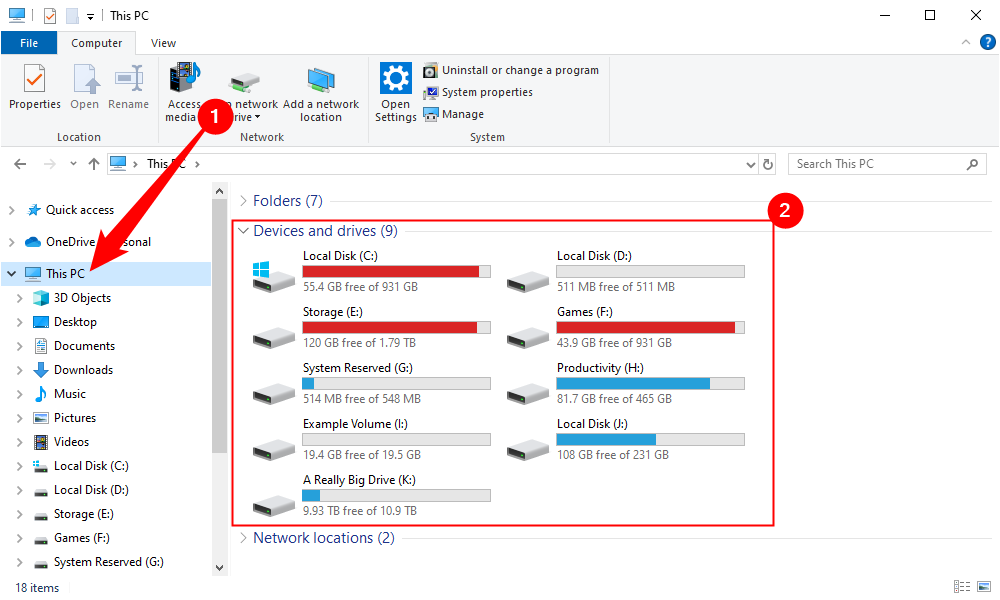
Task: Select Local Disk (C:) drive icon
Action: click(x=274, y=276)
